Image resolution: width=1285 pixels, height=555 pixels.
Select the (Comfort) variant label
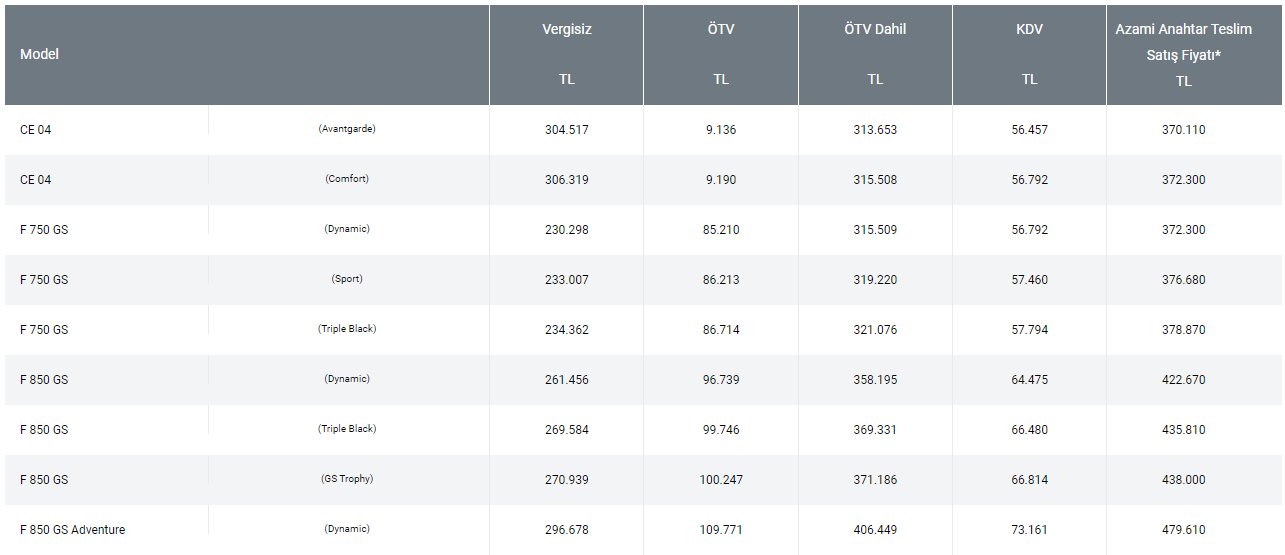coord(347,179)
